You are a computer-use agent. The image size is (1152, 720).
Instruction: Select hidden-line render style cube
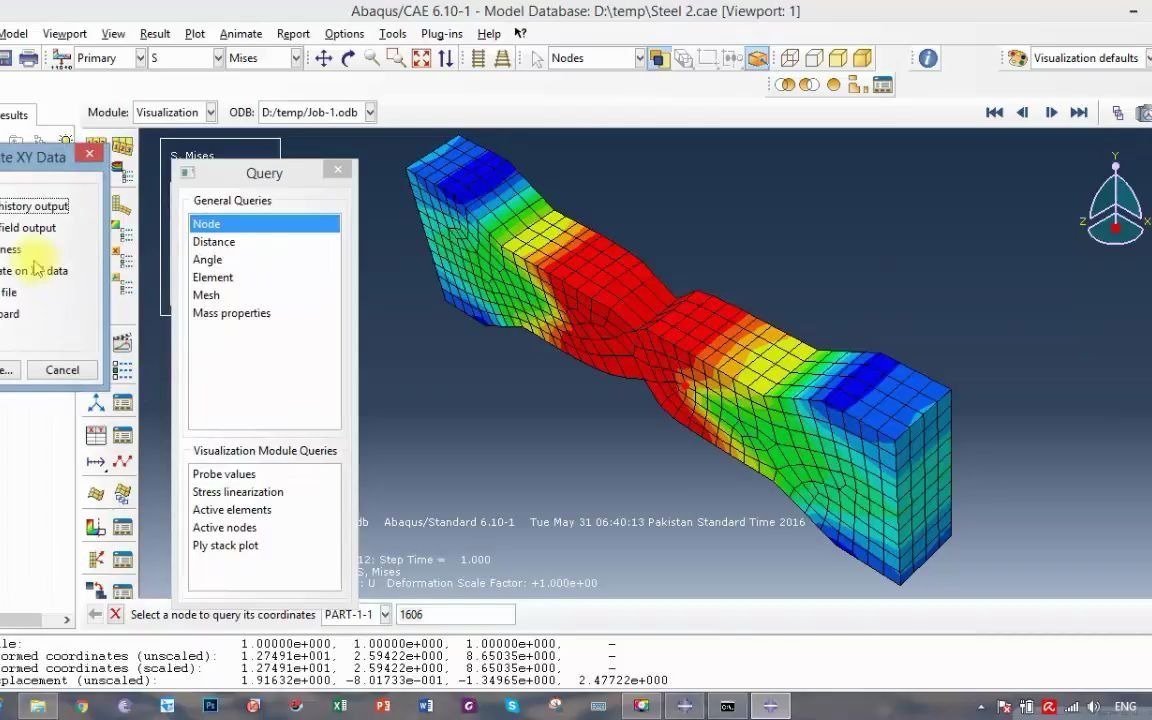click(x=814, y=58)
